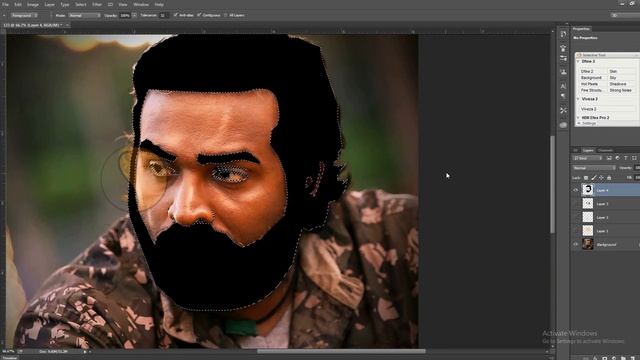This screenshot has height=360, width=640.
Task: Select the Properties panel tab
Action: [581, 29]
